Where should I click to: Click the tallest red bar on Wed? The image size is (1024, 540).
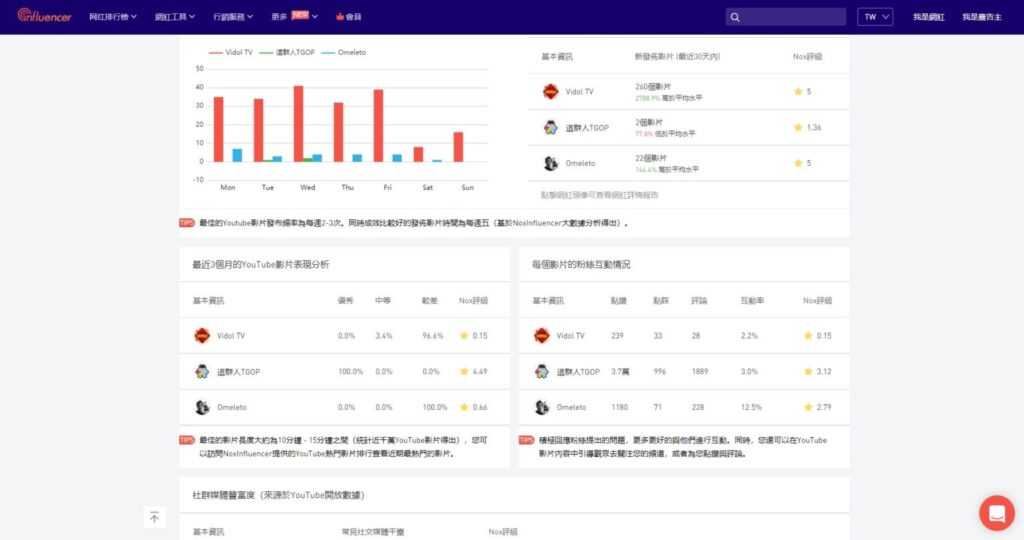298,122
